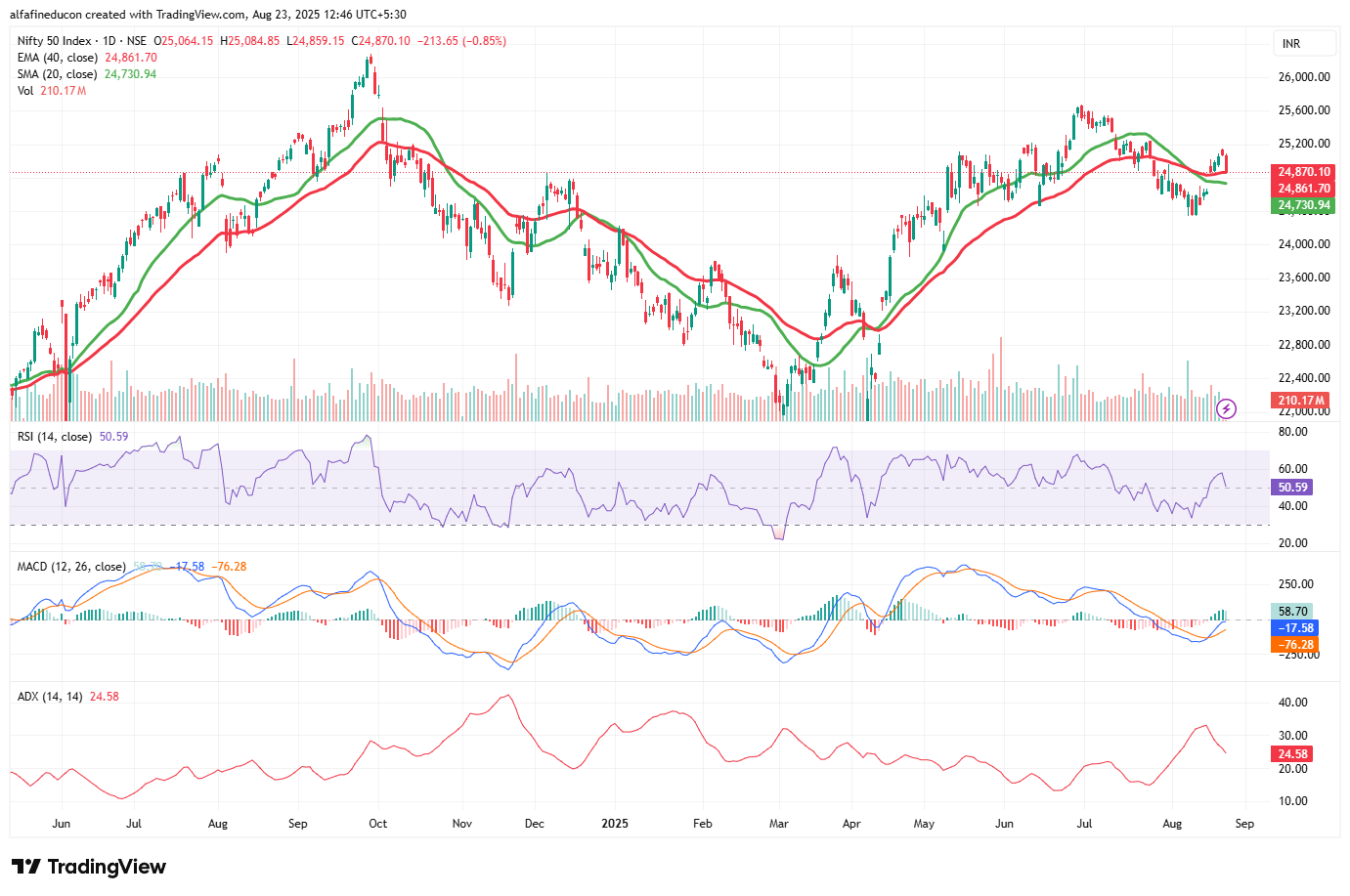Select the RSI (14, close) pane title

click(55, 437)
